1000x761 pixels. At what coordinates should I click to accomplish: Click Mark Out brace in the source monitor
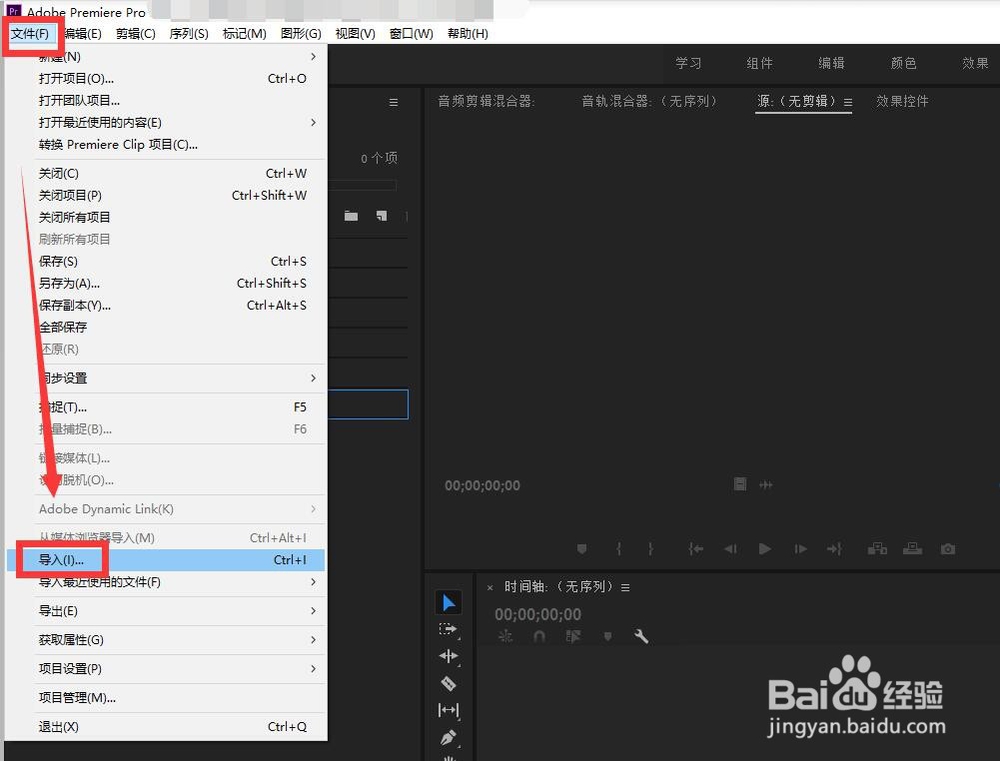tap(650, 549)
